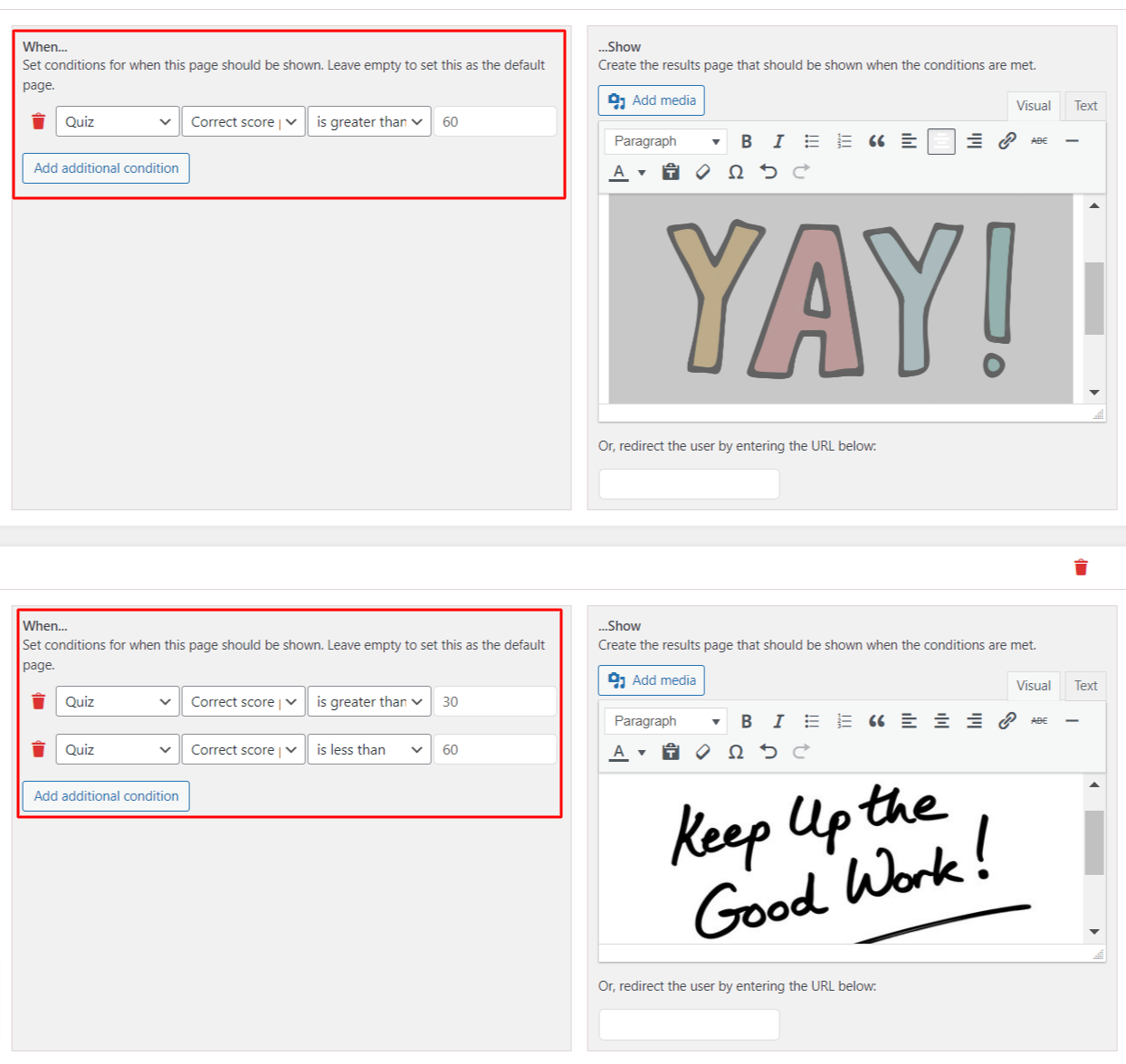Apply strikethrough in the top editor toolbar
Screen dimensions: 1126x1064
coord(1039,141)
